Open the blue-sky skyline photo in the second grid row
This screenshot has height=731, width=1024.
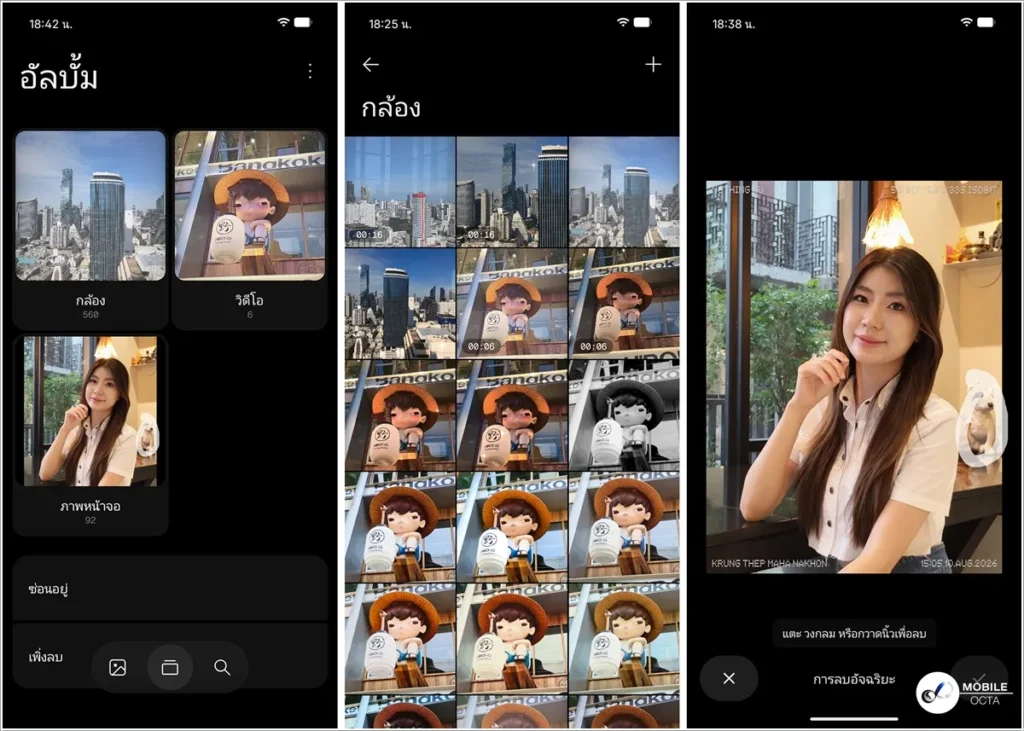click(x=400, y=303)
